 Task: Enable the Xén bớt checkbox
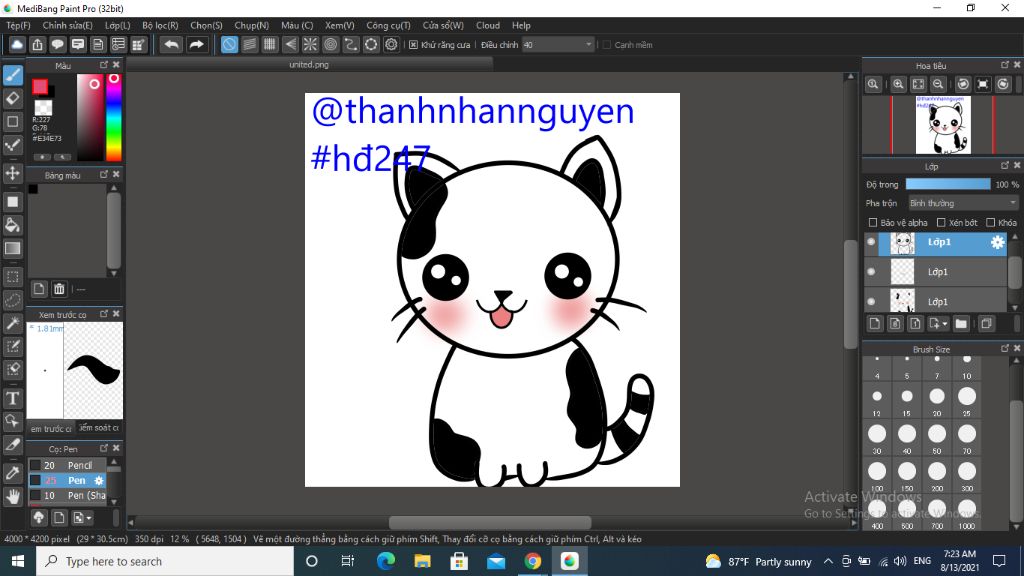(941, 223)
